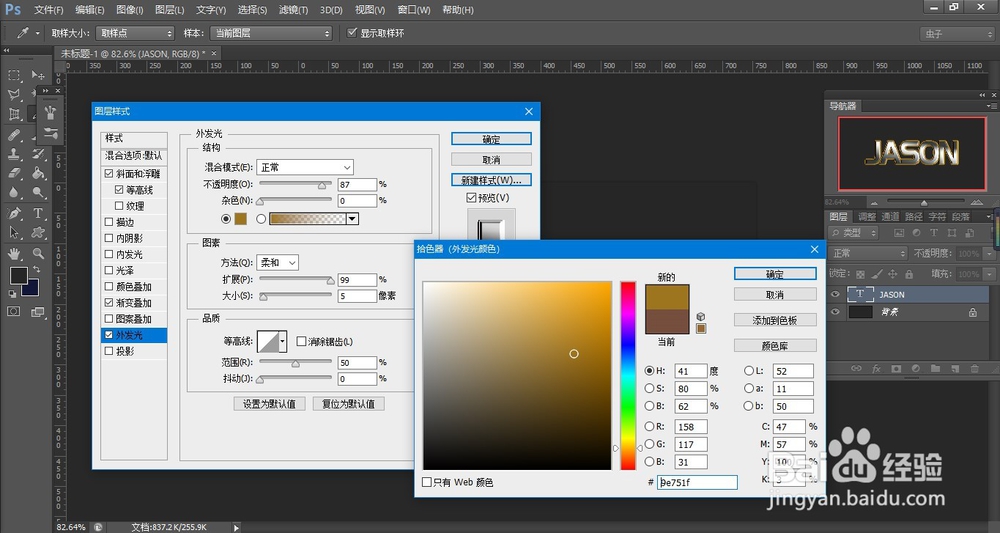Click link layers chain icon
The width and height of the screenshot is (1000, 533).
pos(857,369)
